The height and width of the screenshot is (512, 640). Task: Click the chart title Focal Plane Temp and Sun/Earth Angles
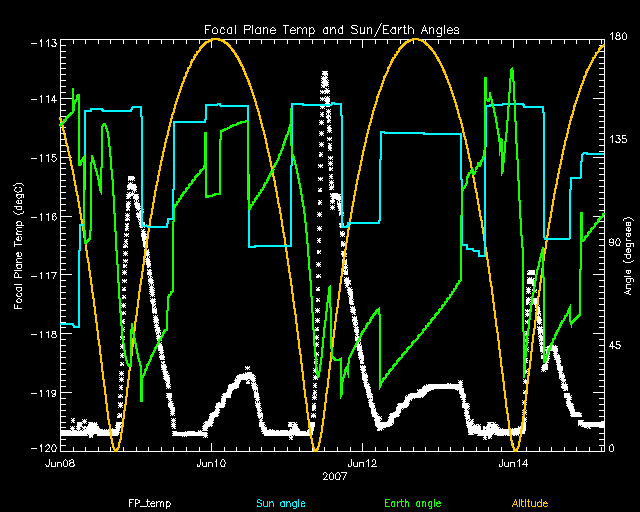(x=331, y=28)
